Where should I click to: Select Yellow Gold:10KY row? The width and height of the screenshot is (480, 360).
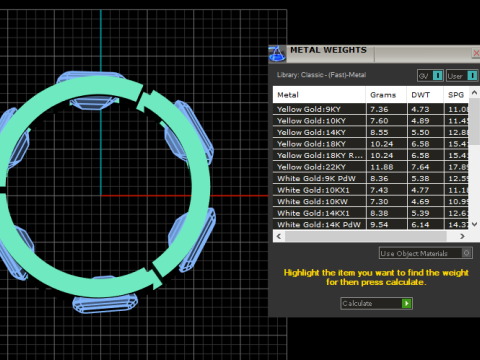(x=371, y=121)
